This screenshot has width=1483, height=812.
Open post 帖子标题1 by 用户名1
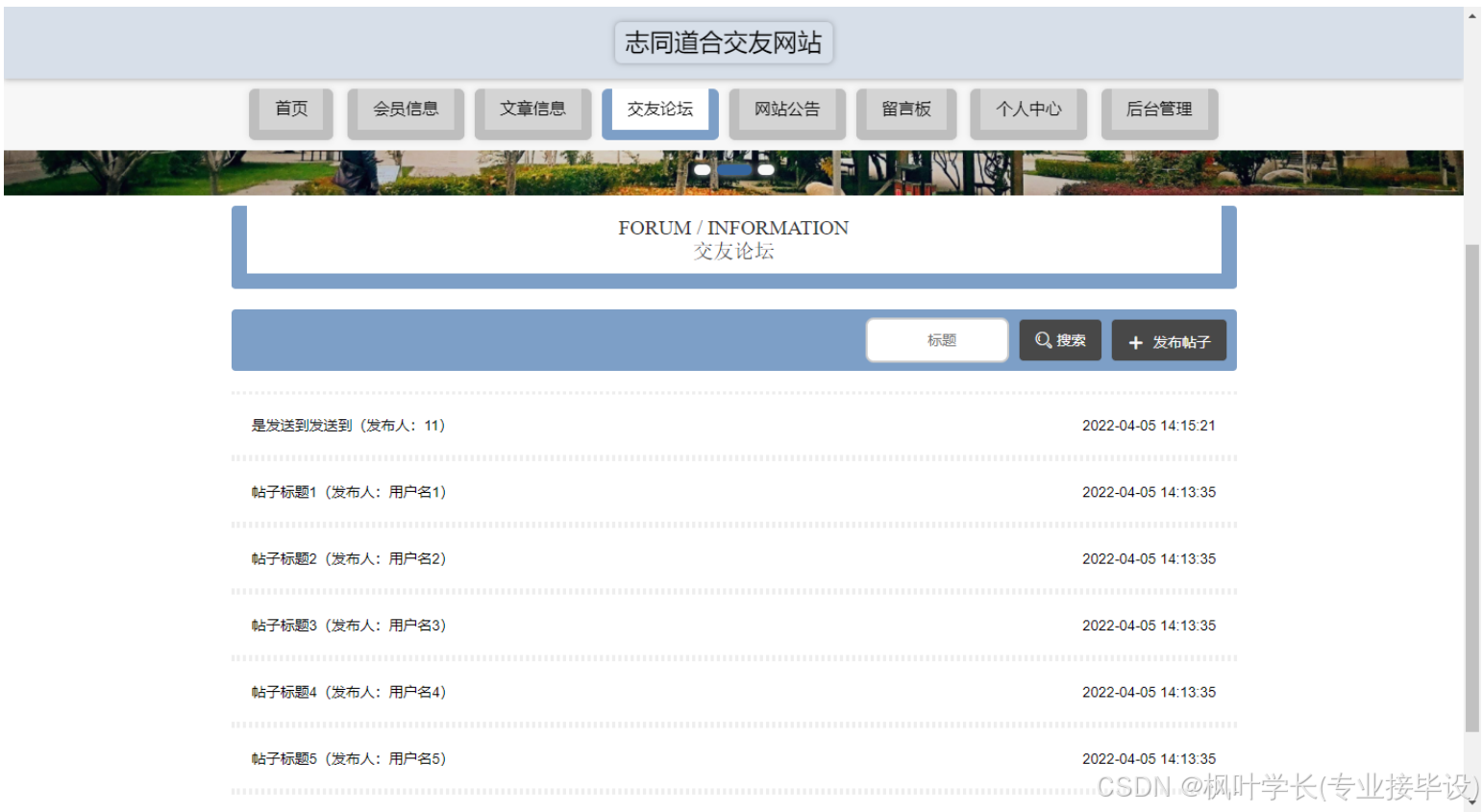348,492
